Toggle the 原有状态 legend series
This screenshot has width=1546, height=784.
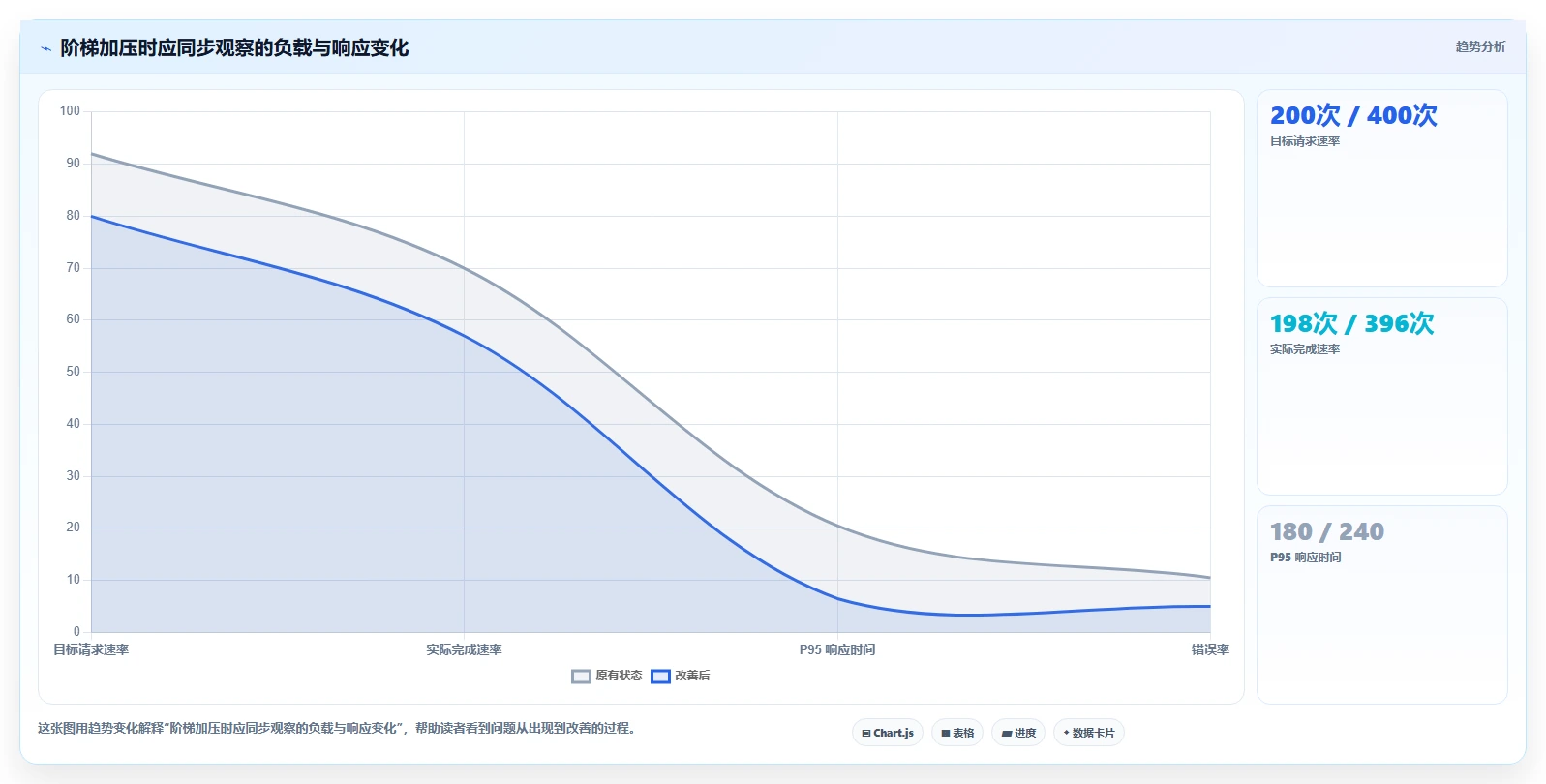[x=607, y=676]
